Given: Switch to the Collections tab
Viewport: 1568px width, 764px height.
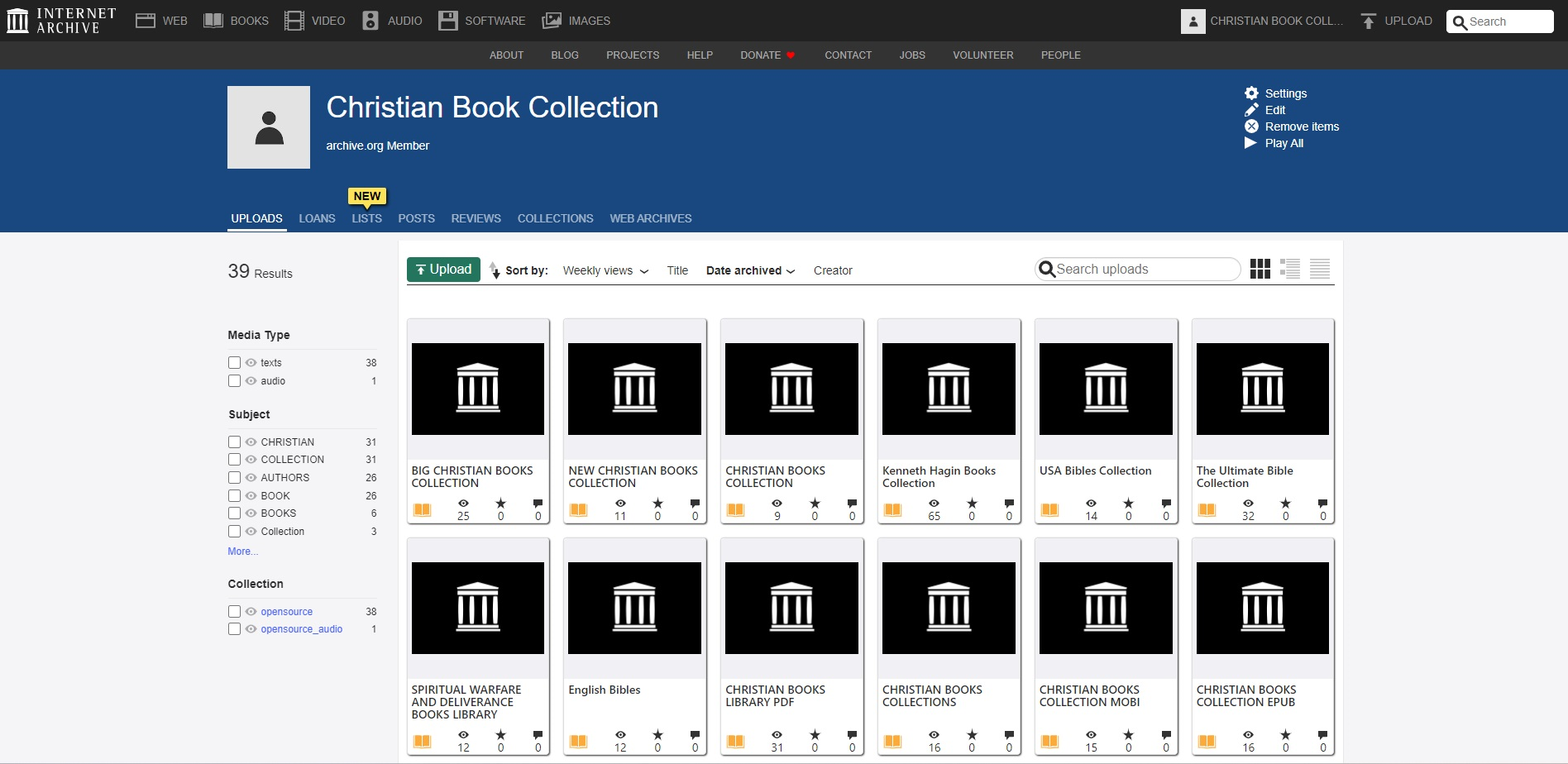Looking at the screenshot, I should coord(555,218).
